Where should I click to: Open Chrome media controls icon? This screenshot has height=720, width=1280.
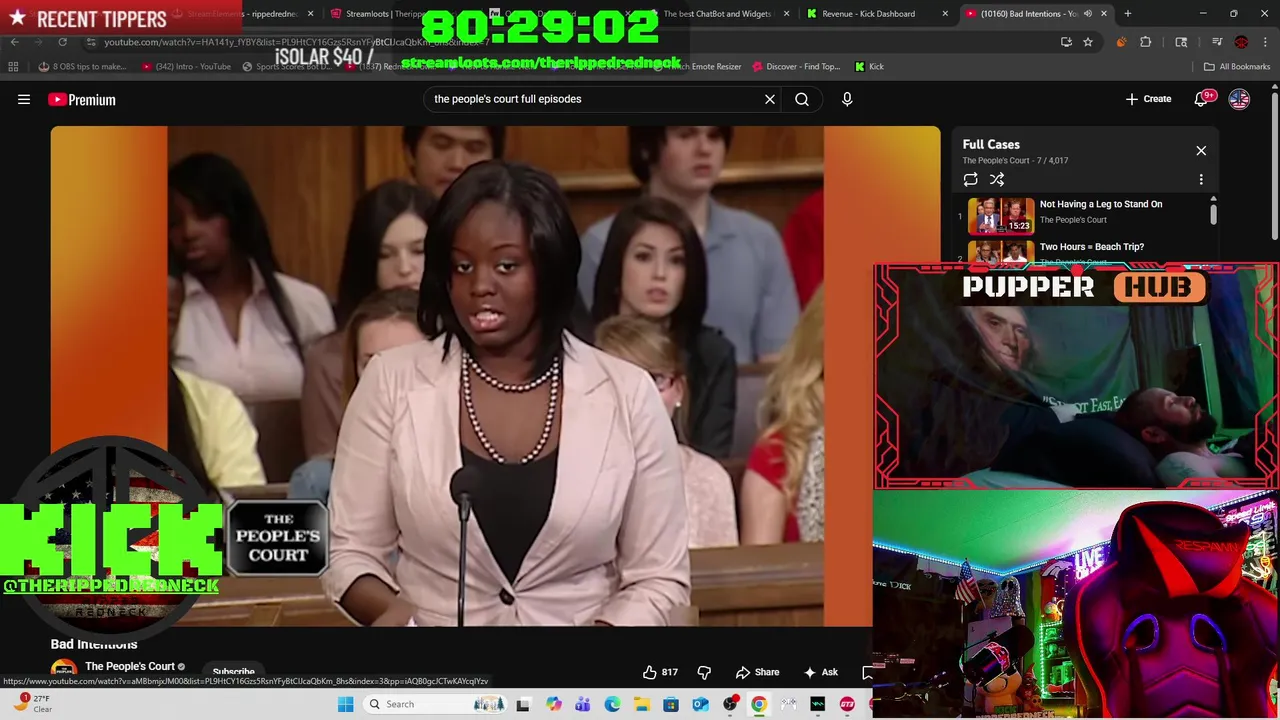tap(1217, 42)
